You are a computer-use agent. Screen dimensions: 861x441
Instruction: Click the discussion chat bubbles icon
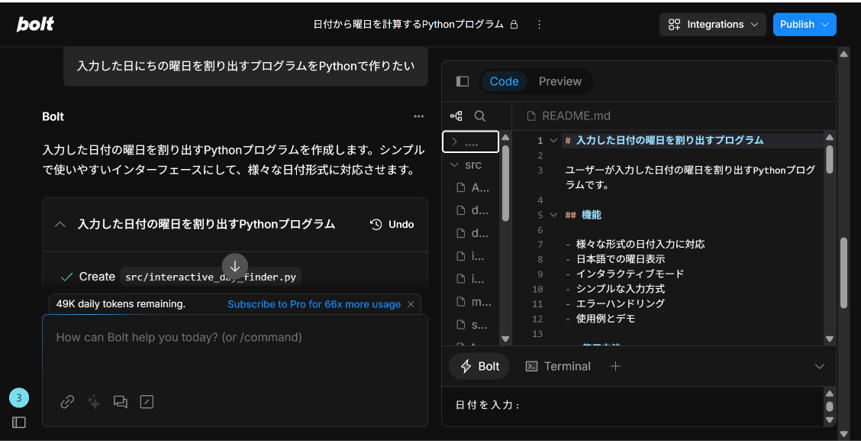120,402
